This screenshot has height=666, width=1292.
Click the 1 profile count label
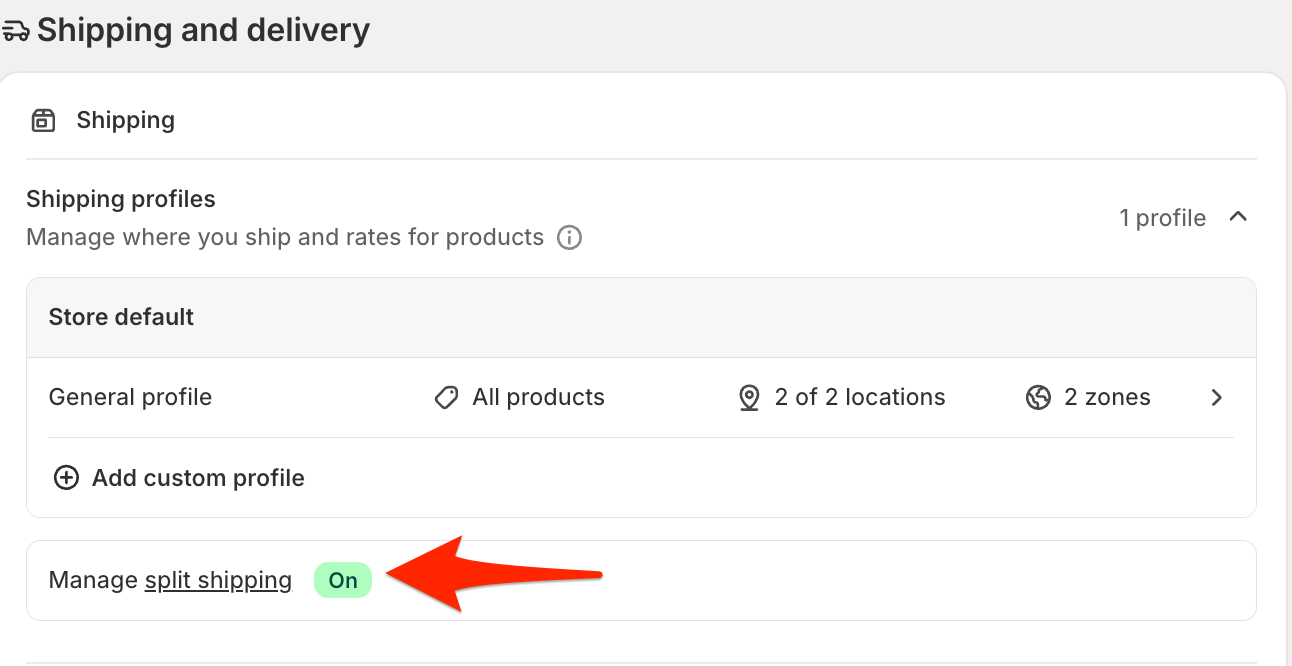(1162, 218)
